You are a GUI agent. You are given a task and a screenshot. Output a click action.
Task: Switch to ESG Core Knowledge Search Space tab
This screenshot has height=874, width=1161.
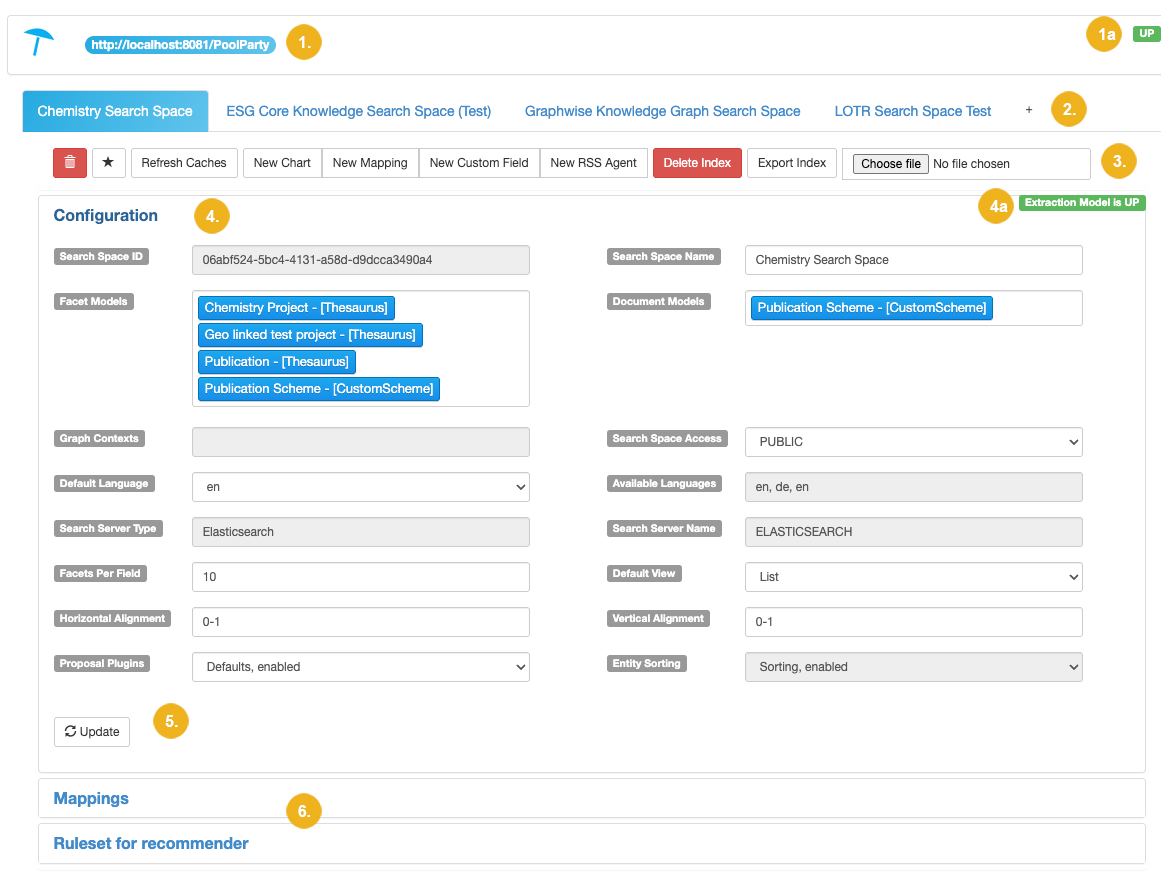click(x=358, y=111)
